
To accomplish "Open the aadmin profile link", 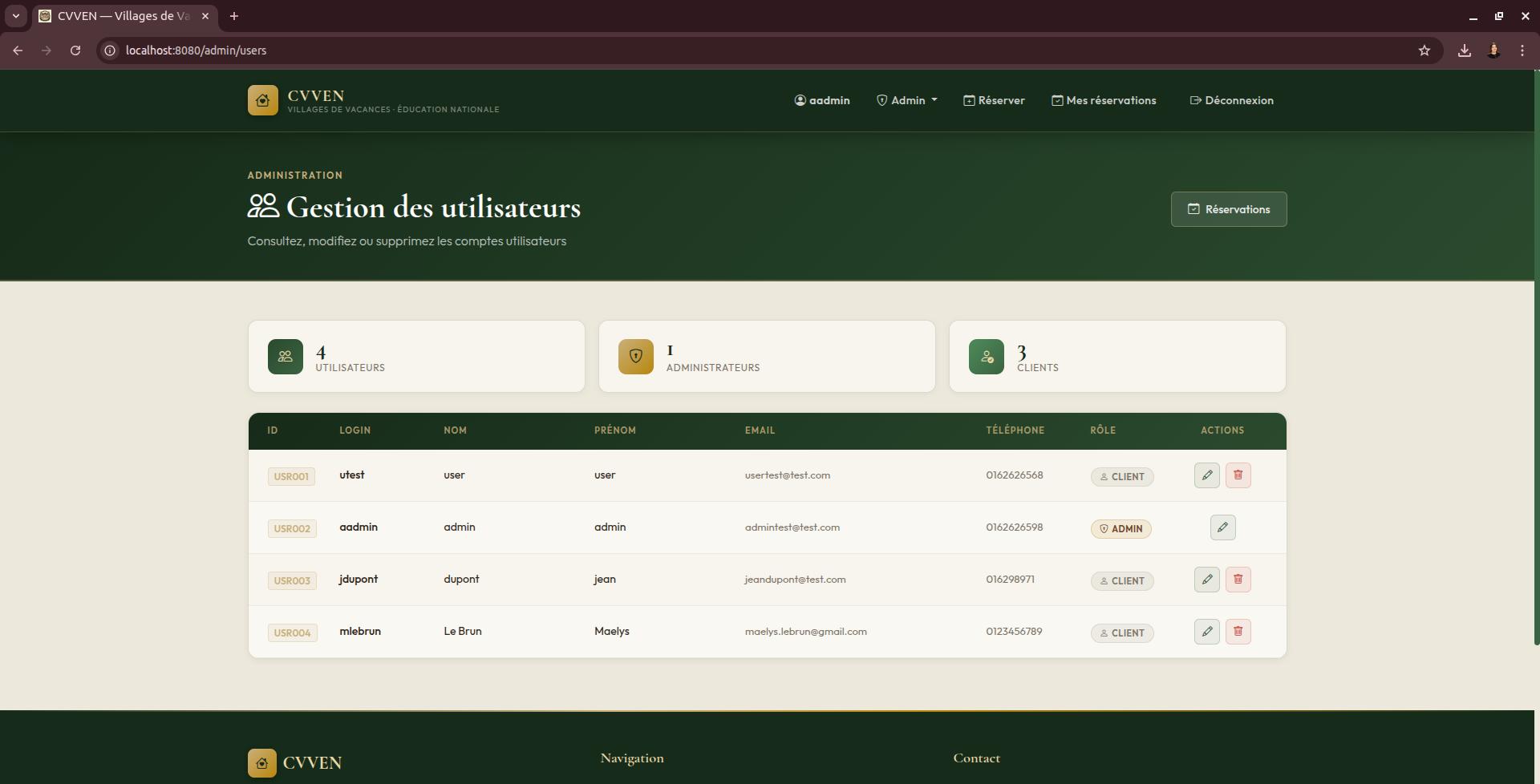I will (x=821, y=100).
